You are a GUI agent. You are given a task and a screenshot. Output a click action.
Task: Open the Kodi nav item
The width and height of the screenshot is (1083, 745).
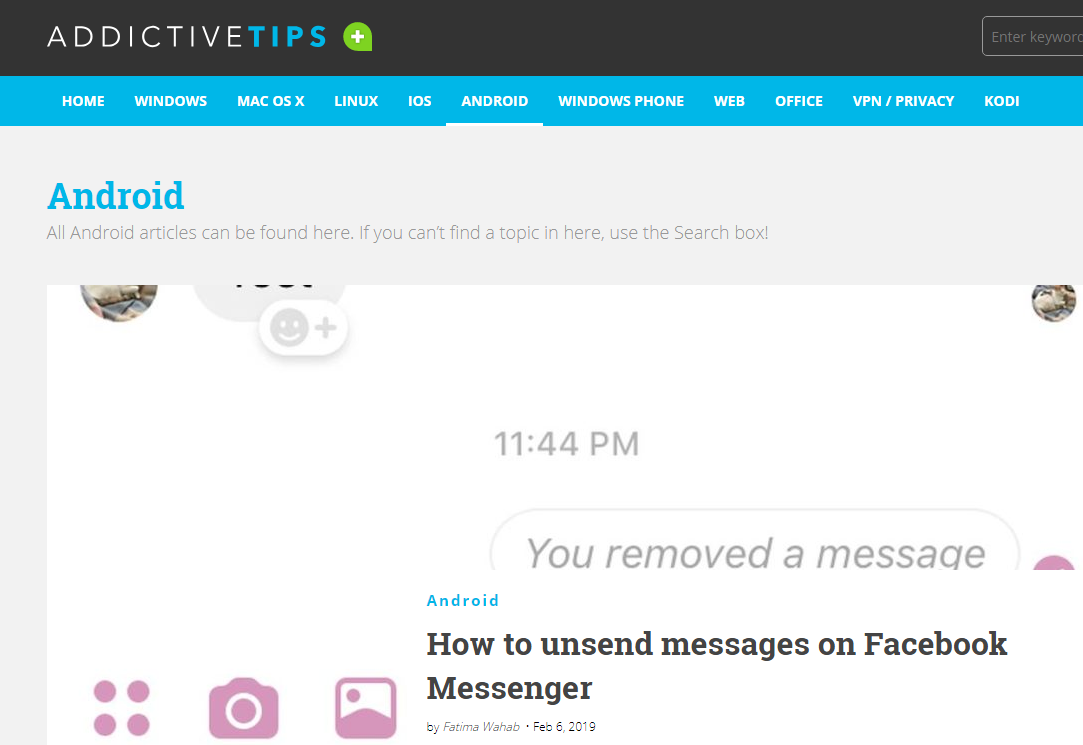1001,101
